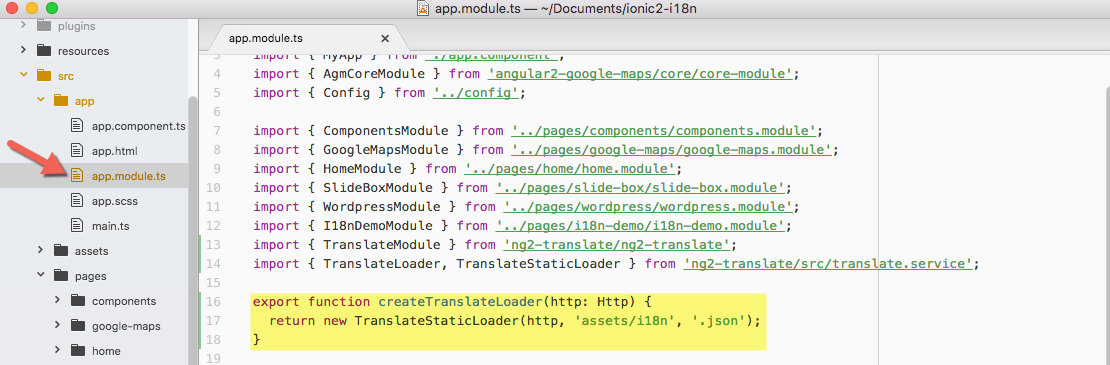Click the green macOS zoom button
1110x365 pixels.
[x=52, y=8]
